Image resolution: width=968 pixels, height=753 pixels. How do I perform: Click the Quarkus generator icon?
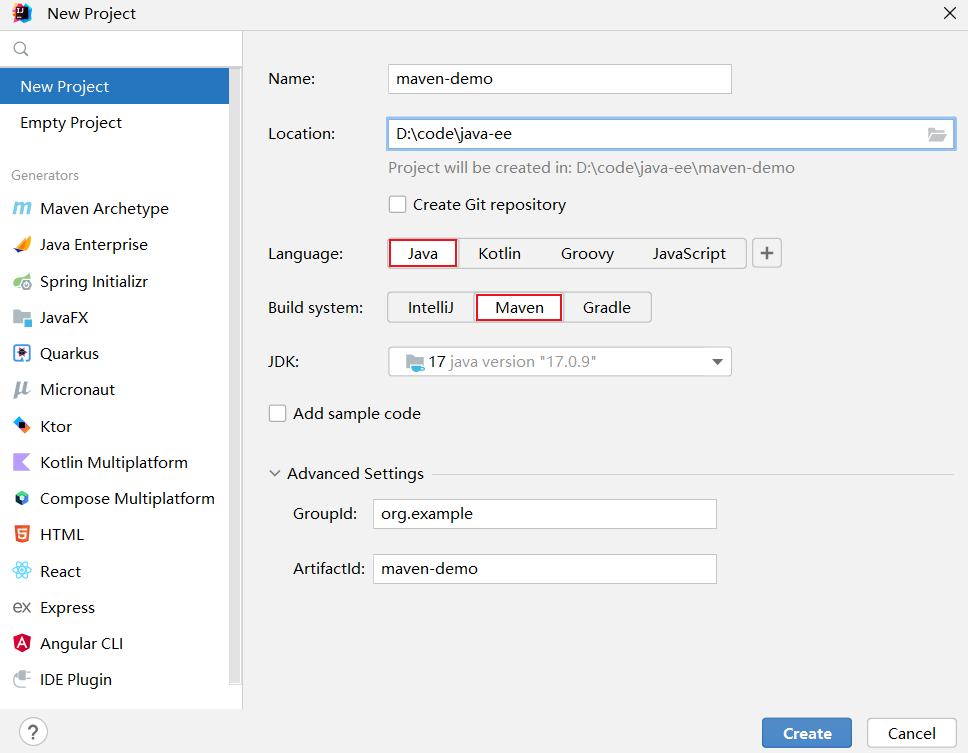pos(22,354)
